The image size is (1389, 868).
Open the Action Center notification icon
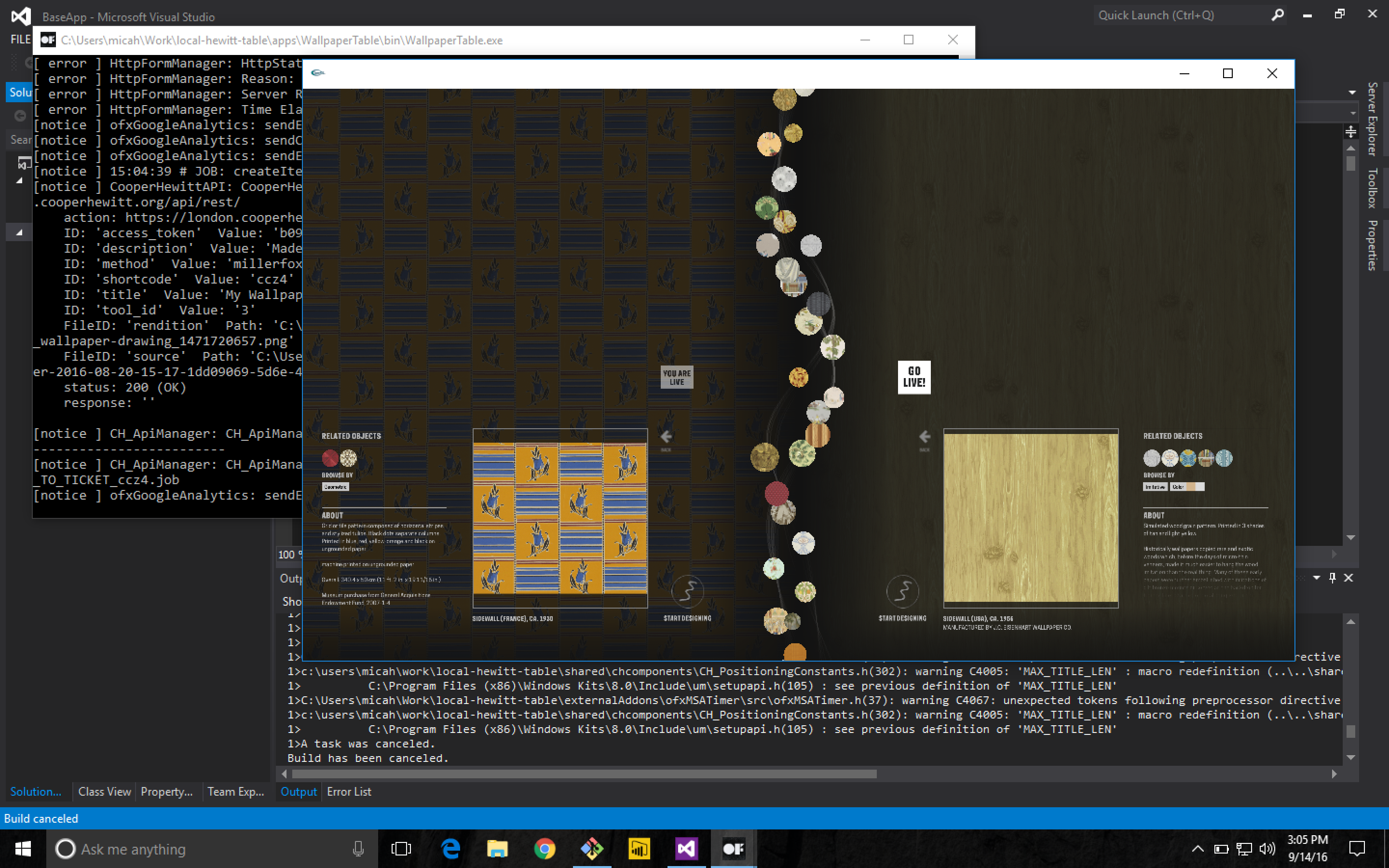(1357, 849)
